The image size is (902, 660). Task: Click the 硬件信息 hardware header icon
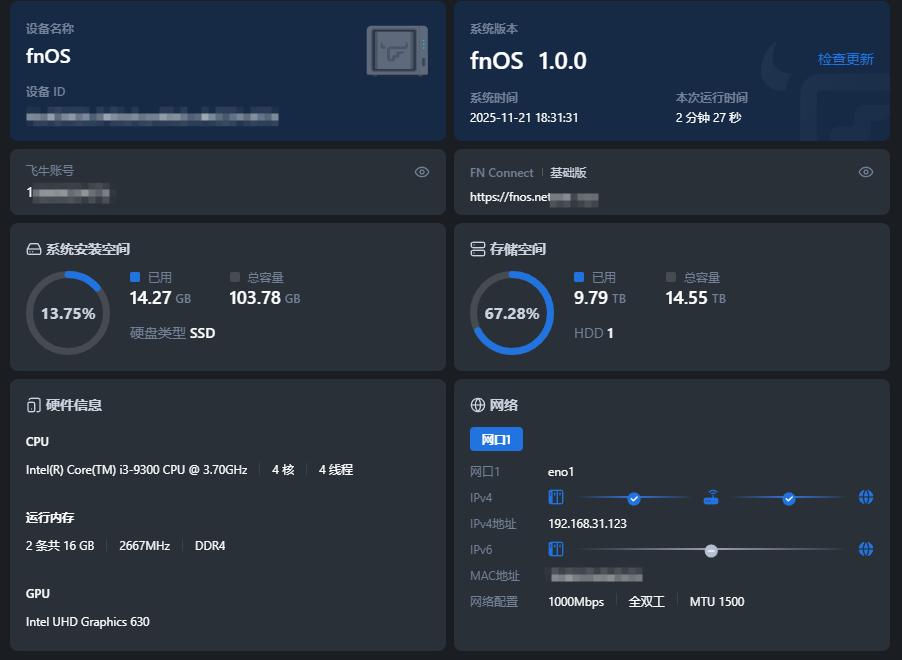[x=33, y=405]
